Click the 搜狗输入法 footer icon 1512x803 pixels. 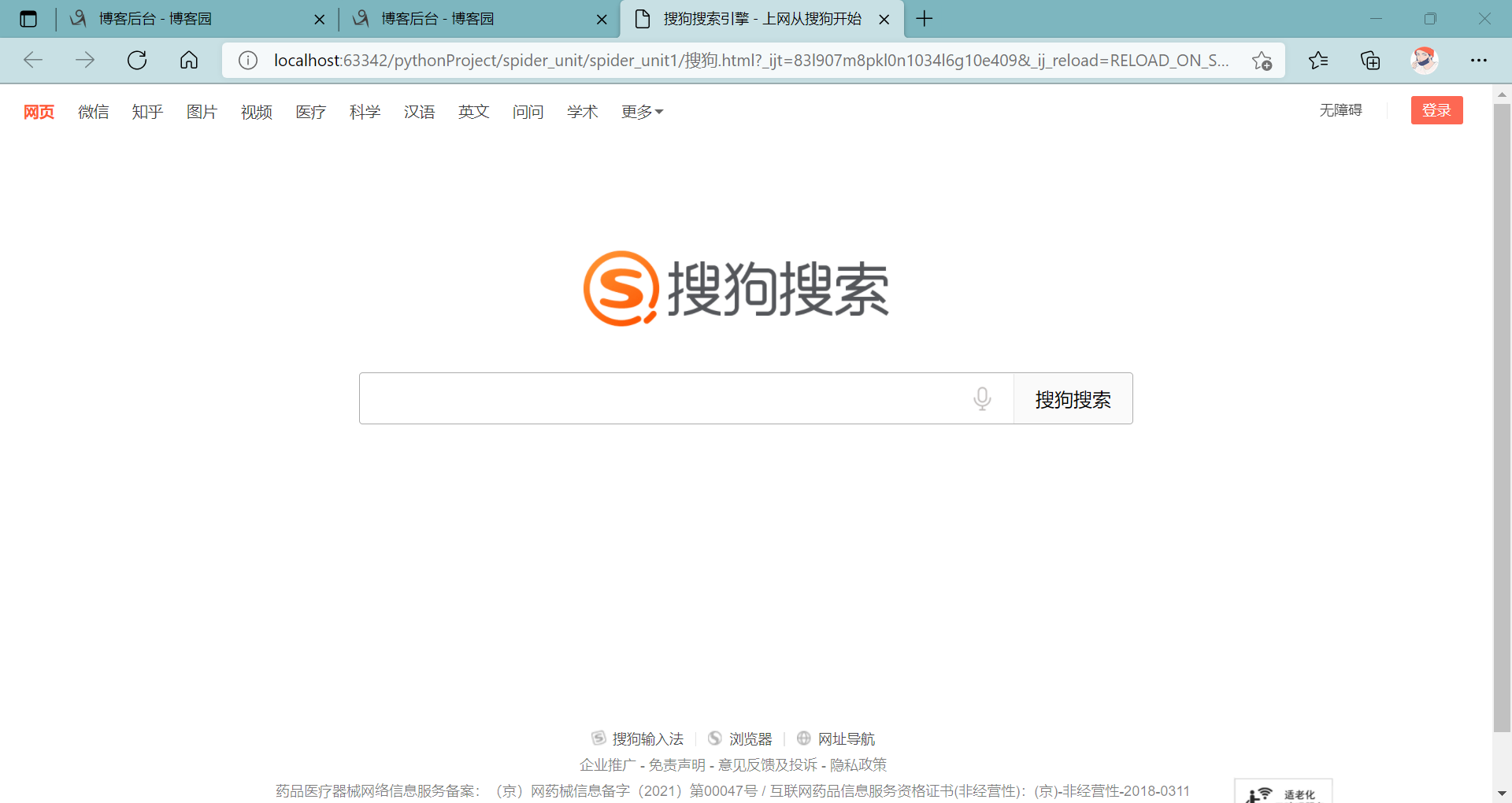click(x=598, y=738)
